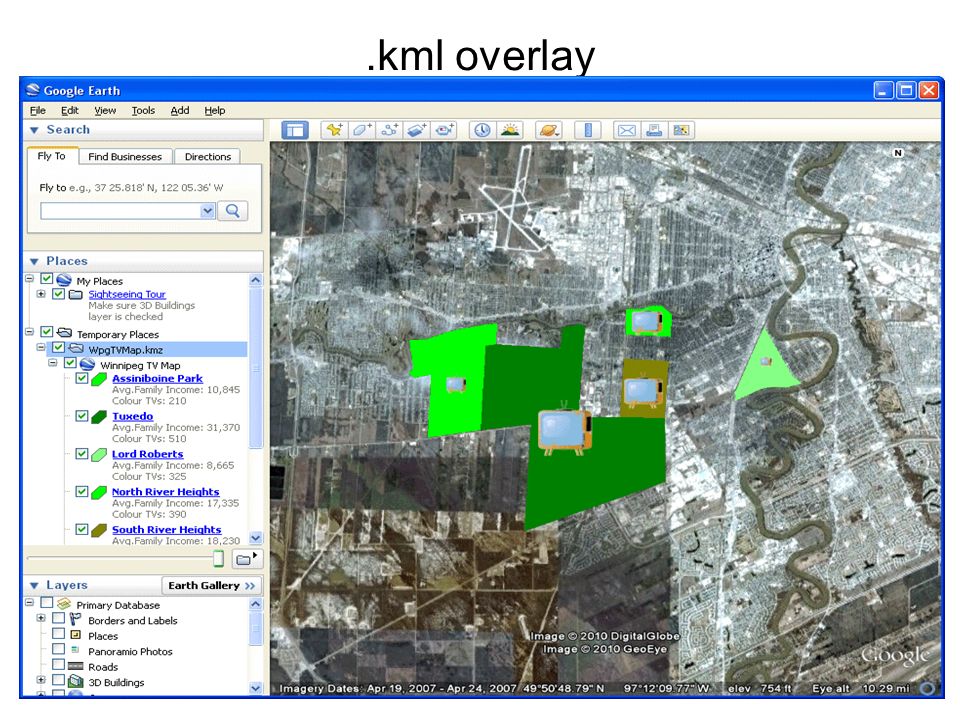The height and width of the screenshot is (720, 960).
Task: Click the large TV icon on map
Action: 565,431
